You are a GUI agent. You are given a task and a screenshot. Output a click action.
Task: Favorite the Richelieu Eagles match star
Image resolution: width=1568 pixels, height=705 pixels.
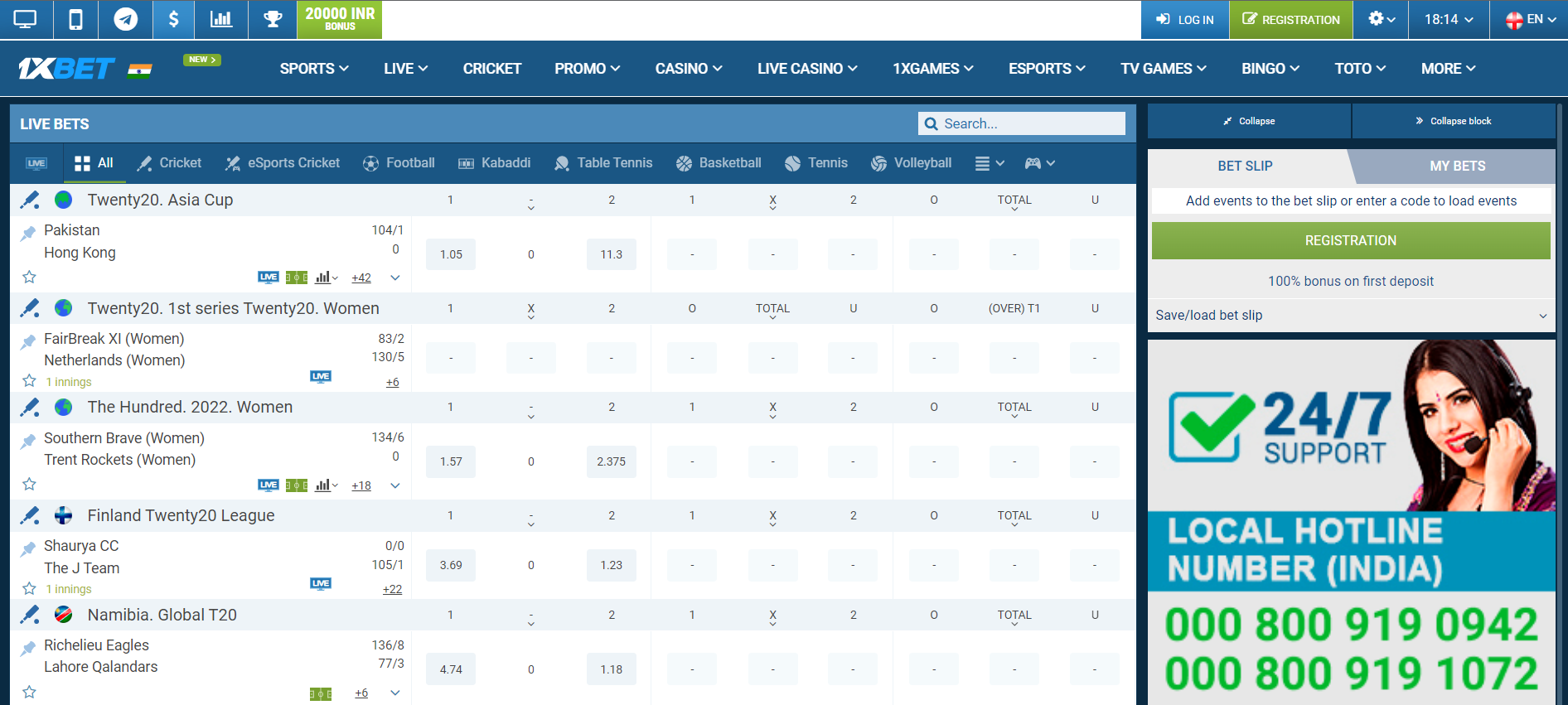coord(29,692)
